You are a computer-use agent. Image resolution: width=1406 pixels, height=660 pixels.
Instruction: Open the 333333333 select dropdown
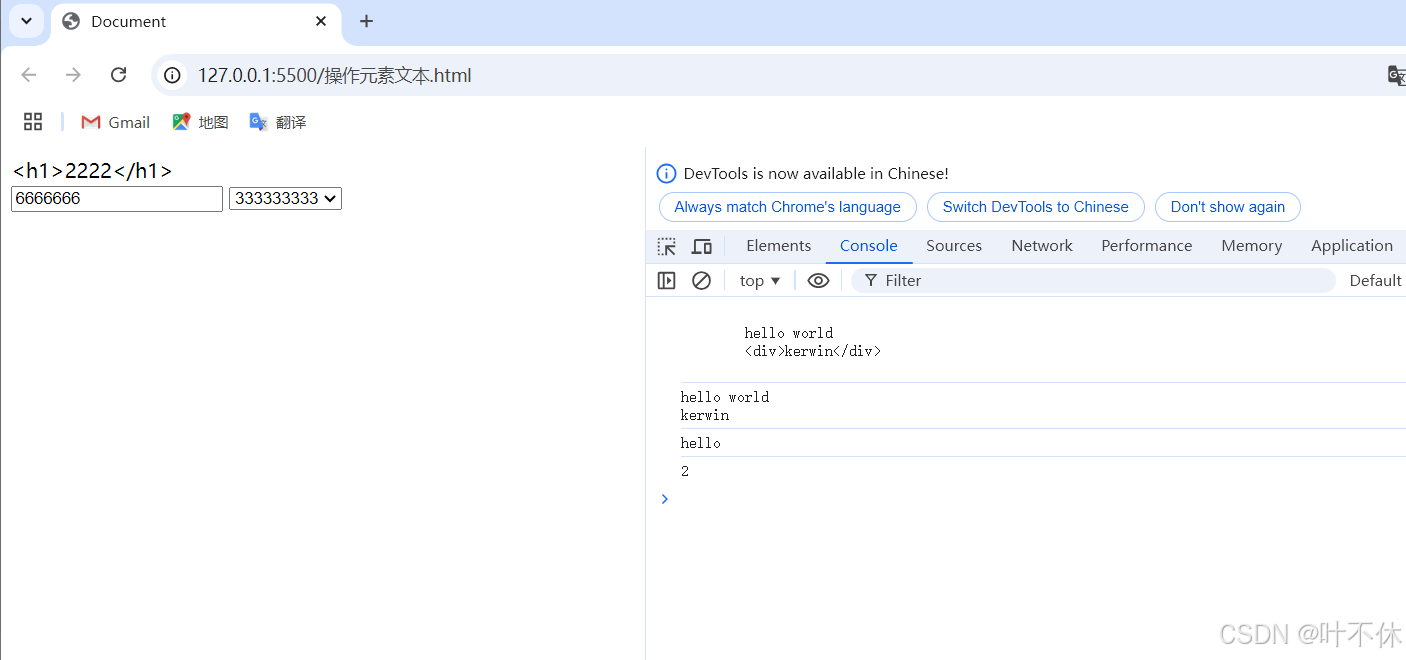click(285, 198)
